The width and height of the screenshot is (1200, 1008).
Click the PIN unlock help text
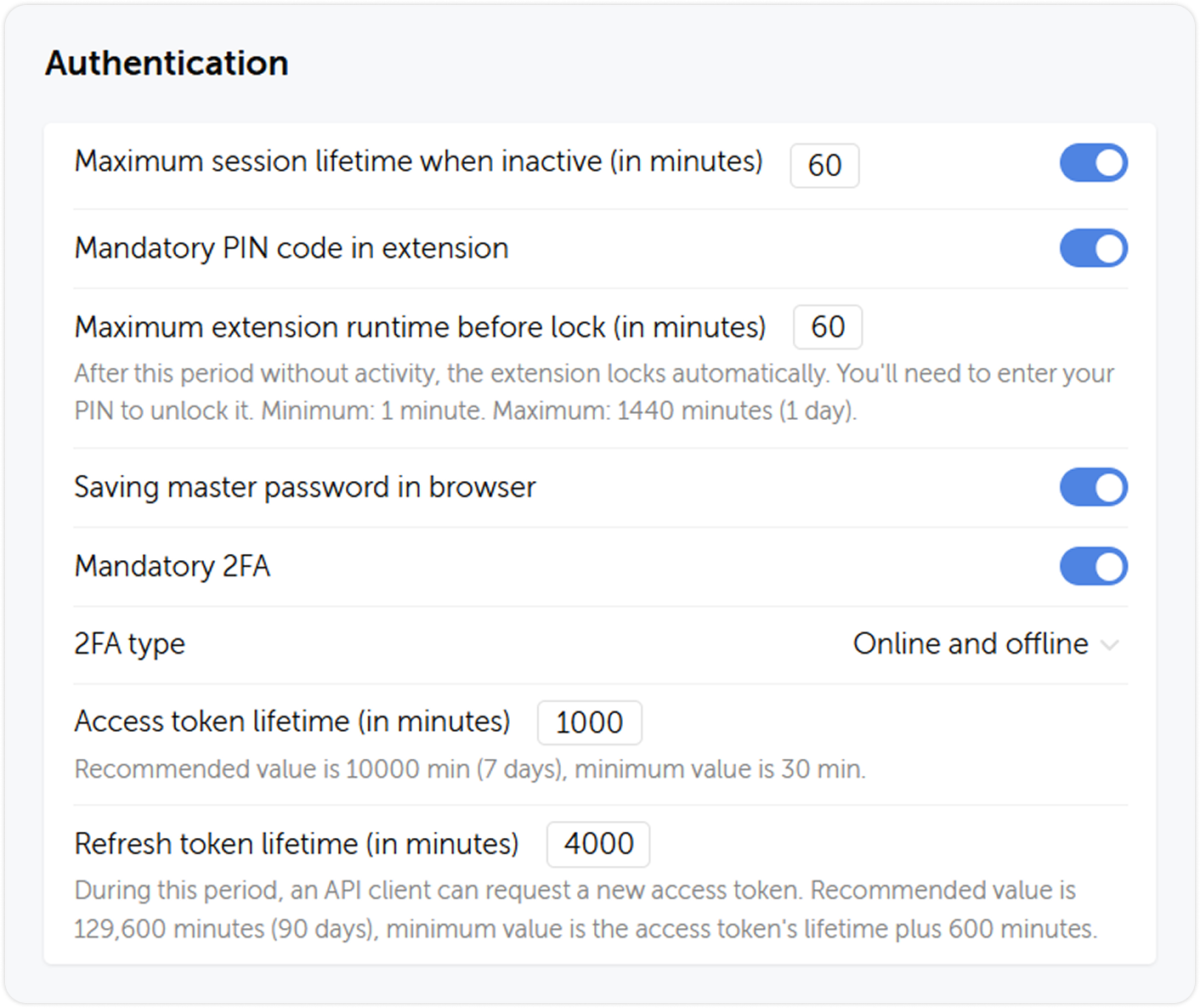tap(593, 391)
